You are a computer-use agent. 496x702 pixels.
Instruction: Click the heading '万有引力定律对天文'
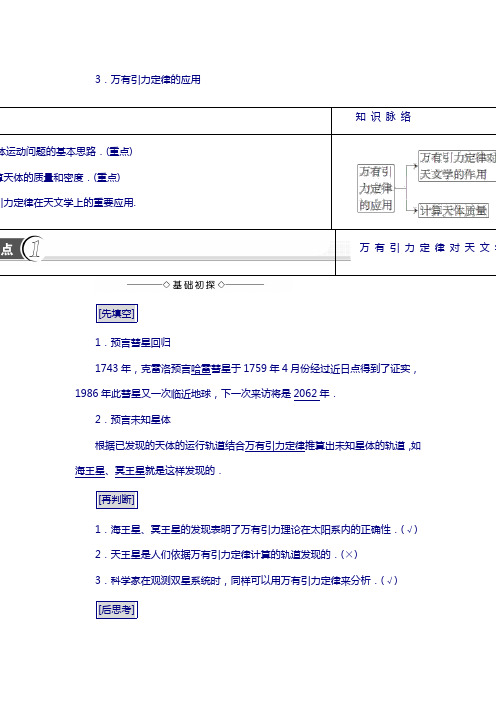428,248
